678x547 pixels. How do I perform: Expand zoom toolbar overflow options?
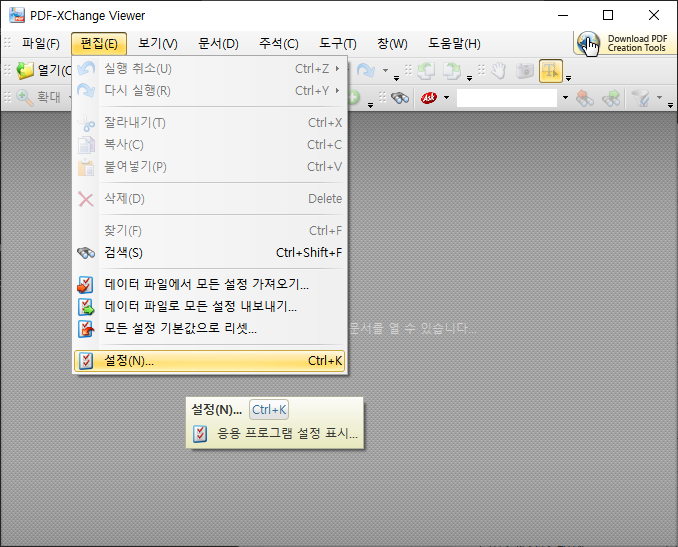371,105
